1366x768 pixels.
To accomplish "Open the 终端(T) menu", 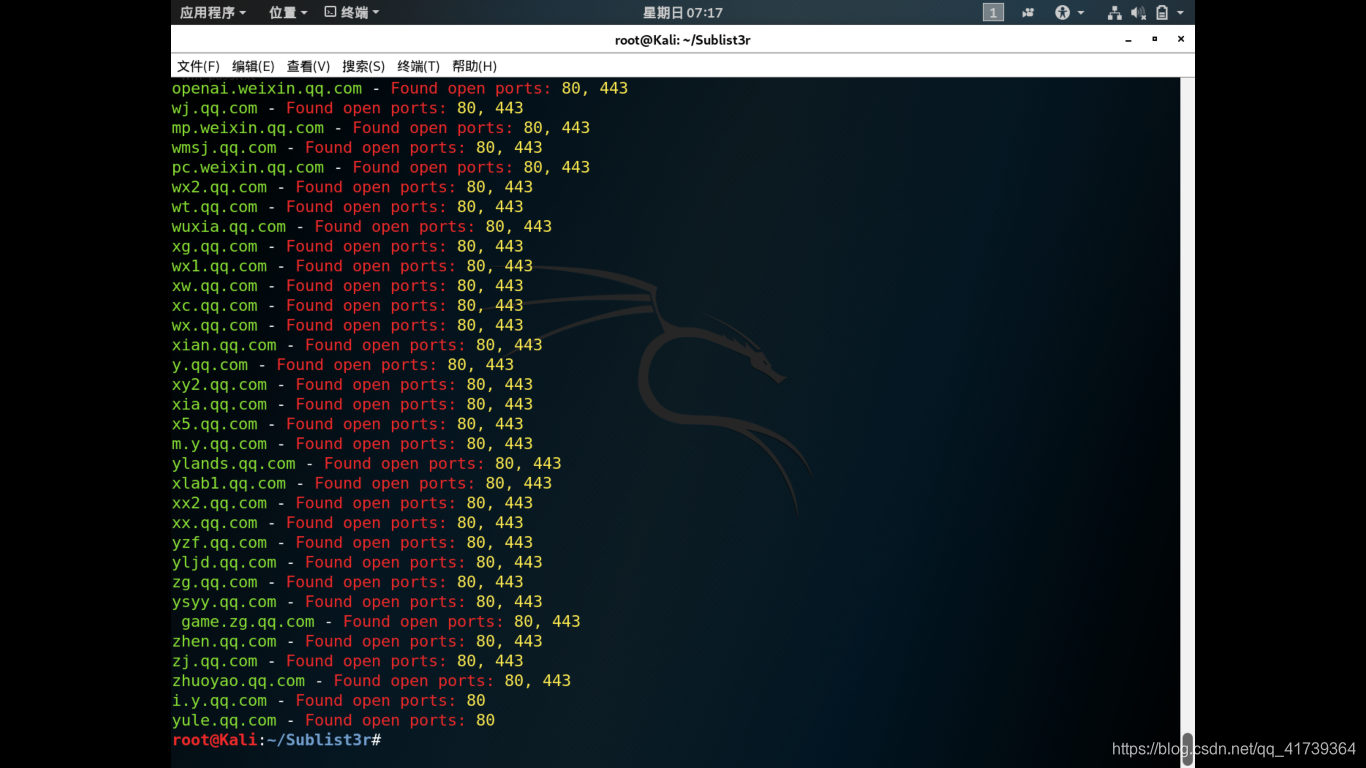I will (x=418, y=66).
